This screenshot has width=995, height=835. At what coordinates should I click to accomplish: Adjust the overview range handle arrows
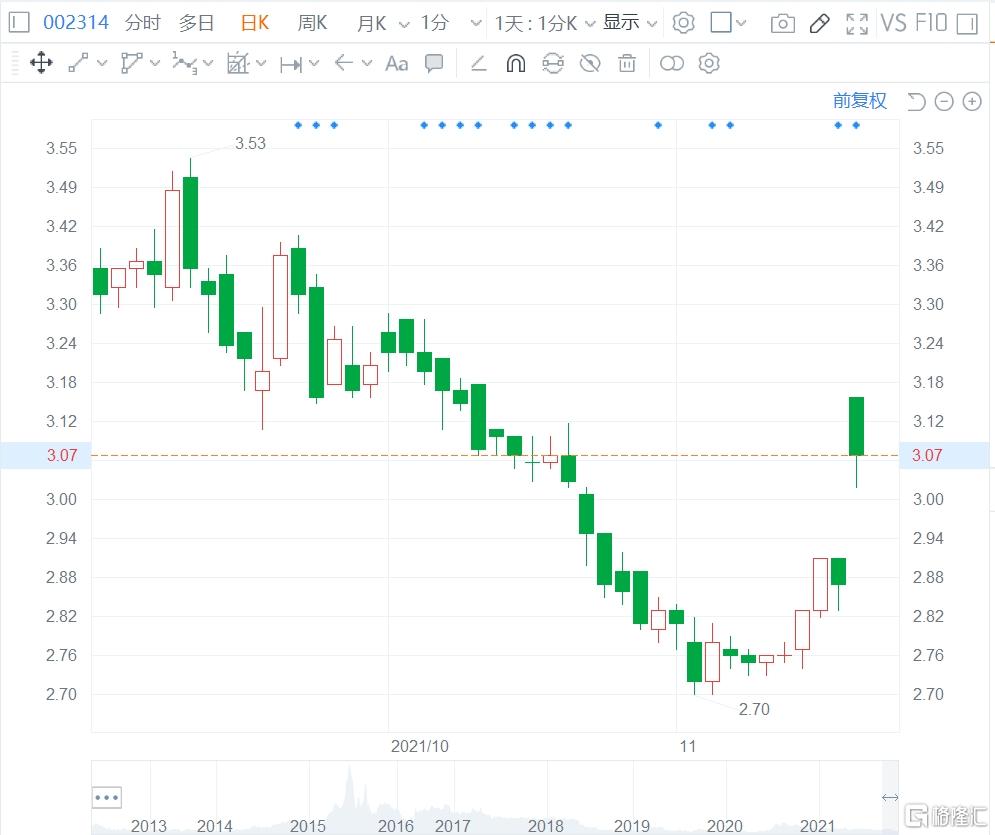[x=890, y=798]
